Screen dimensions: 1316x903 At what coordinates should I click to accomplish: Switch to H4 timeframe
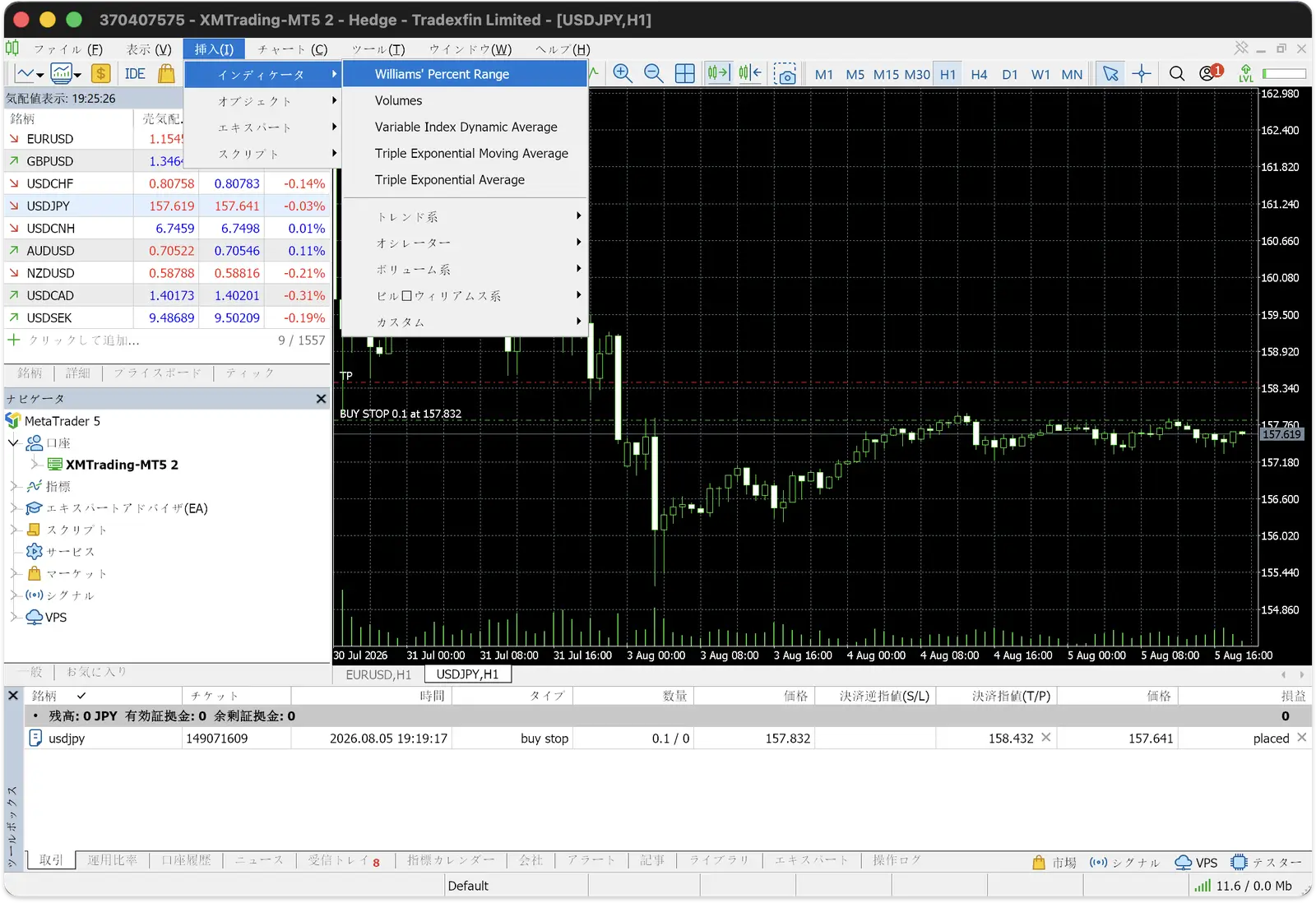(979, 74)
